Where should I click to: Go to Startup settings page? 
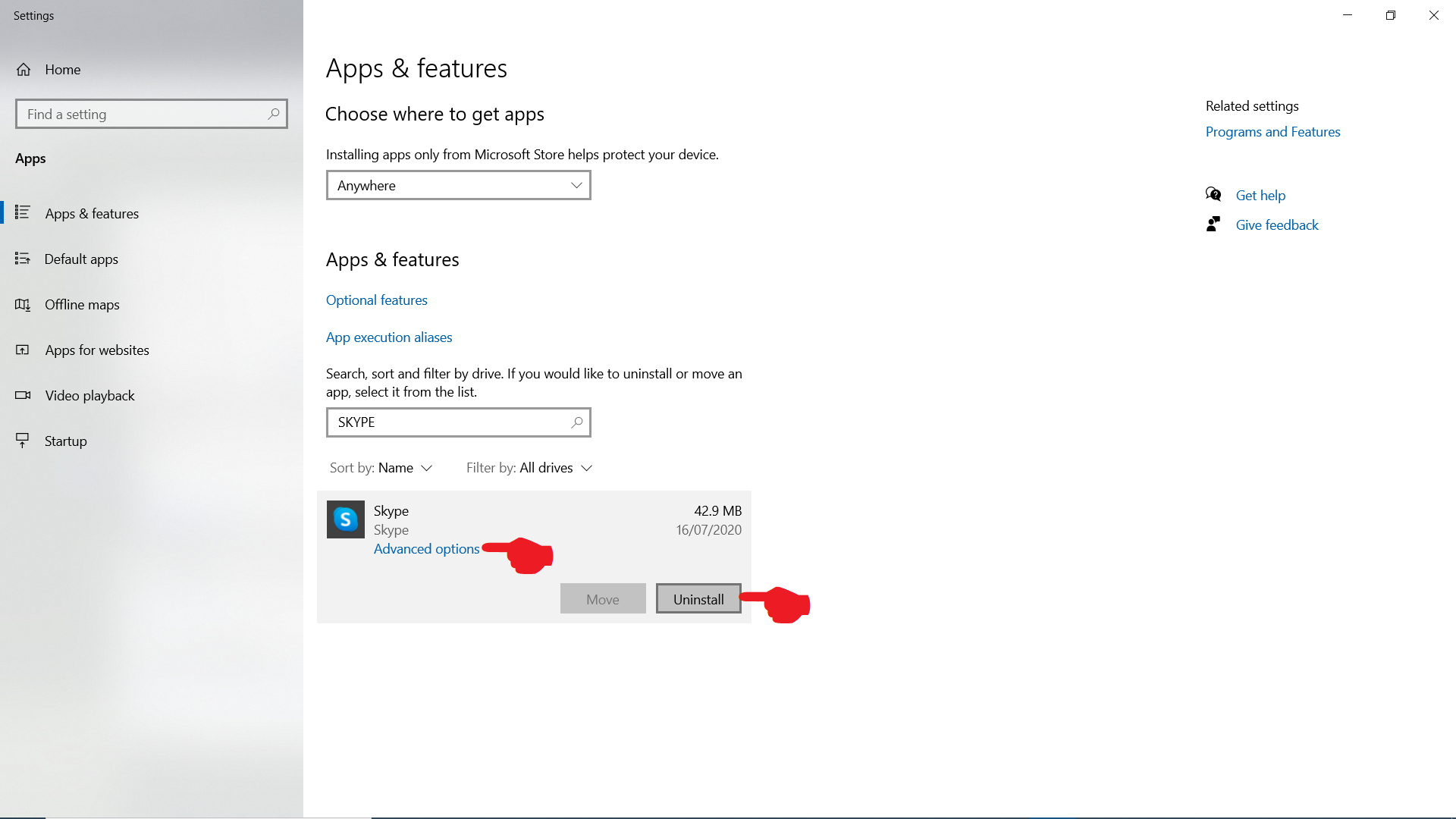coord(65,441)
